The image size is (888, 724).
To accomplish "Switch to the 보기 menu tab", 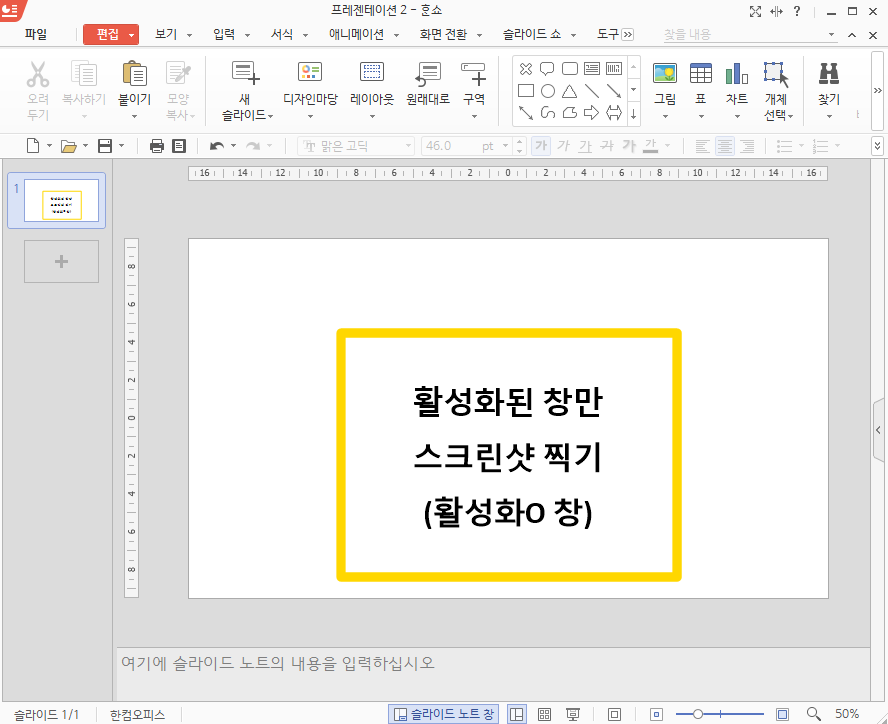I will [166, 33].
